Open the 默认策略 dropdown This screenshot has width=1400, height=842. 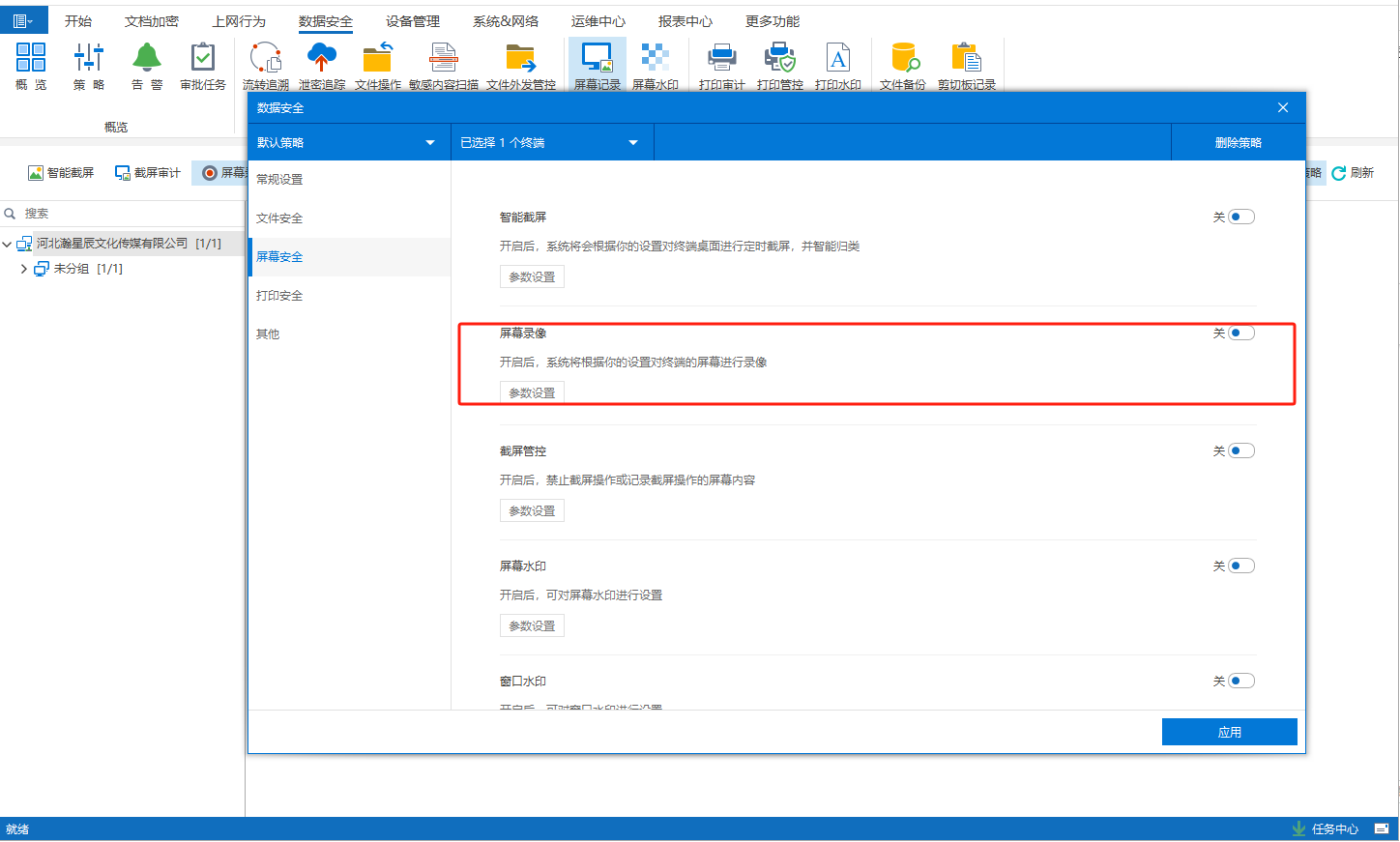[x=348, y=143]
